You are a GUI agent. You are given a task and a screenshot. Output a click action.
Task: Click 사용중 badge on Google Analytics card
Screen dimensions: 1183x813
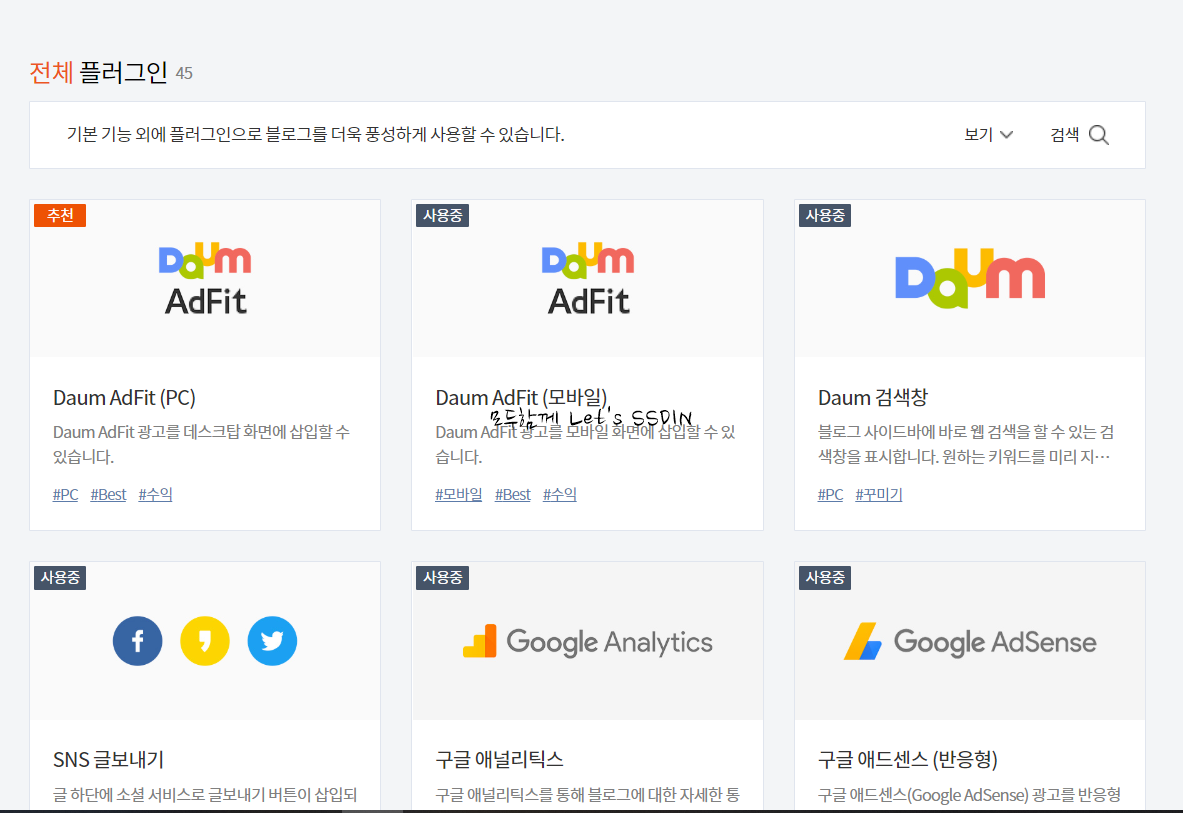[x=443, y=578]
